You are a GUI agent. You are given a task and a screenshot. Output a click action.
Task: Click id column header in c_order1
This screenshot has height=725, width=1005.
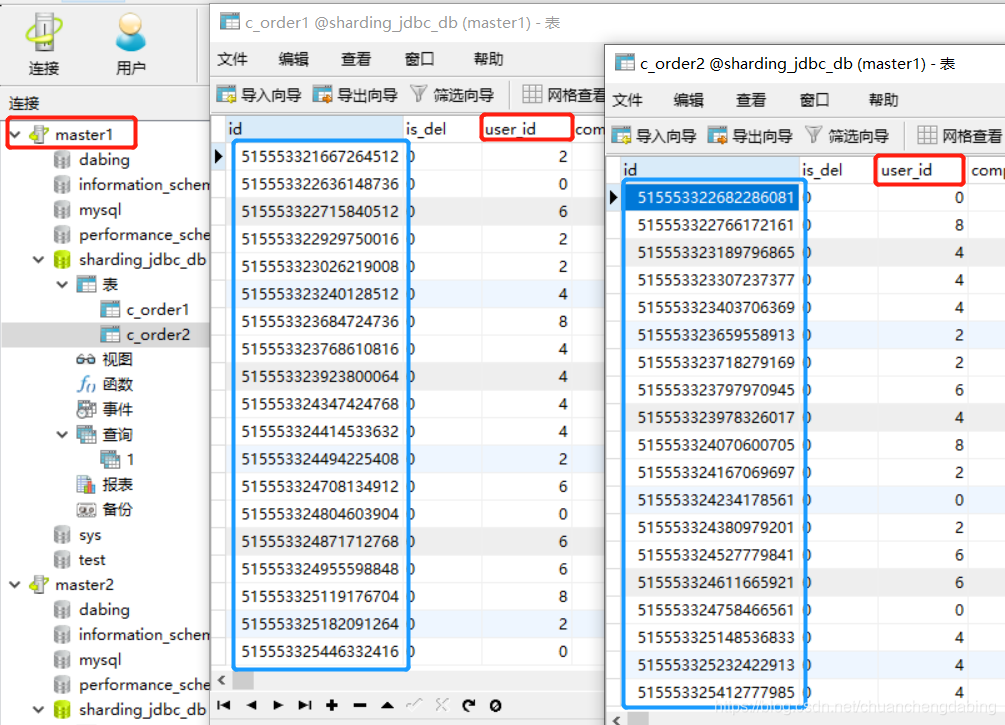[314, 129]
